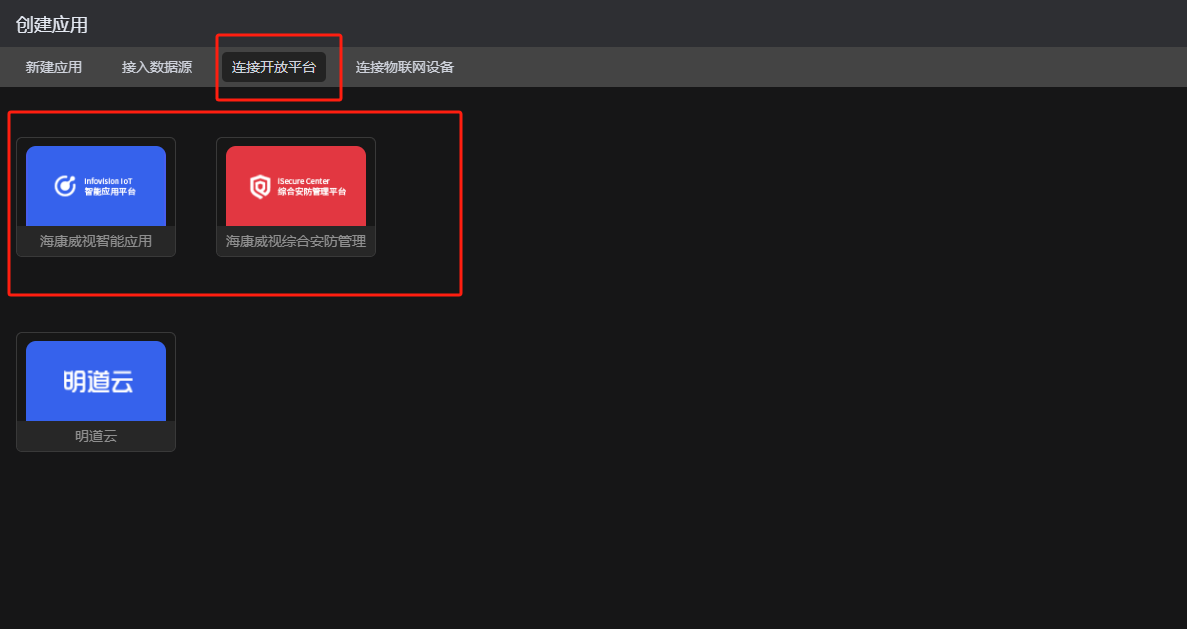Switch to the 接入数据源 tab
This screenshot has width=1187, height=629.
pyautogui.click(x=157, y=67)
